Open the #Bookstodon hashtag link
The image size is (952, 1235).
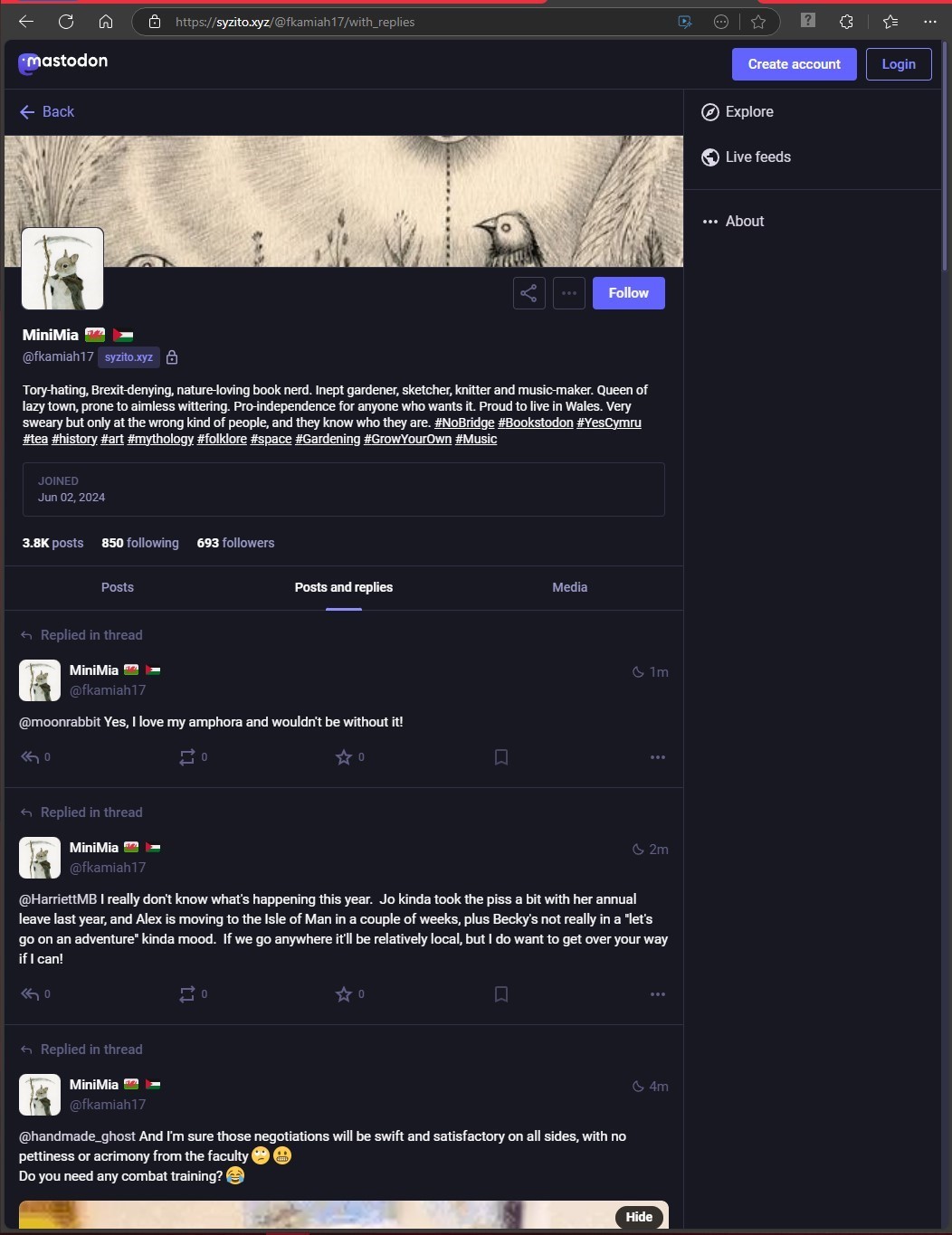536,423
